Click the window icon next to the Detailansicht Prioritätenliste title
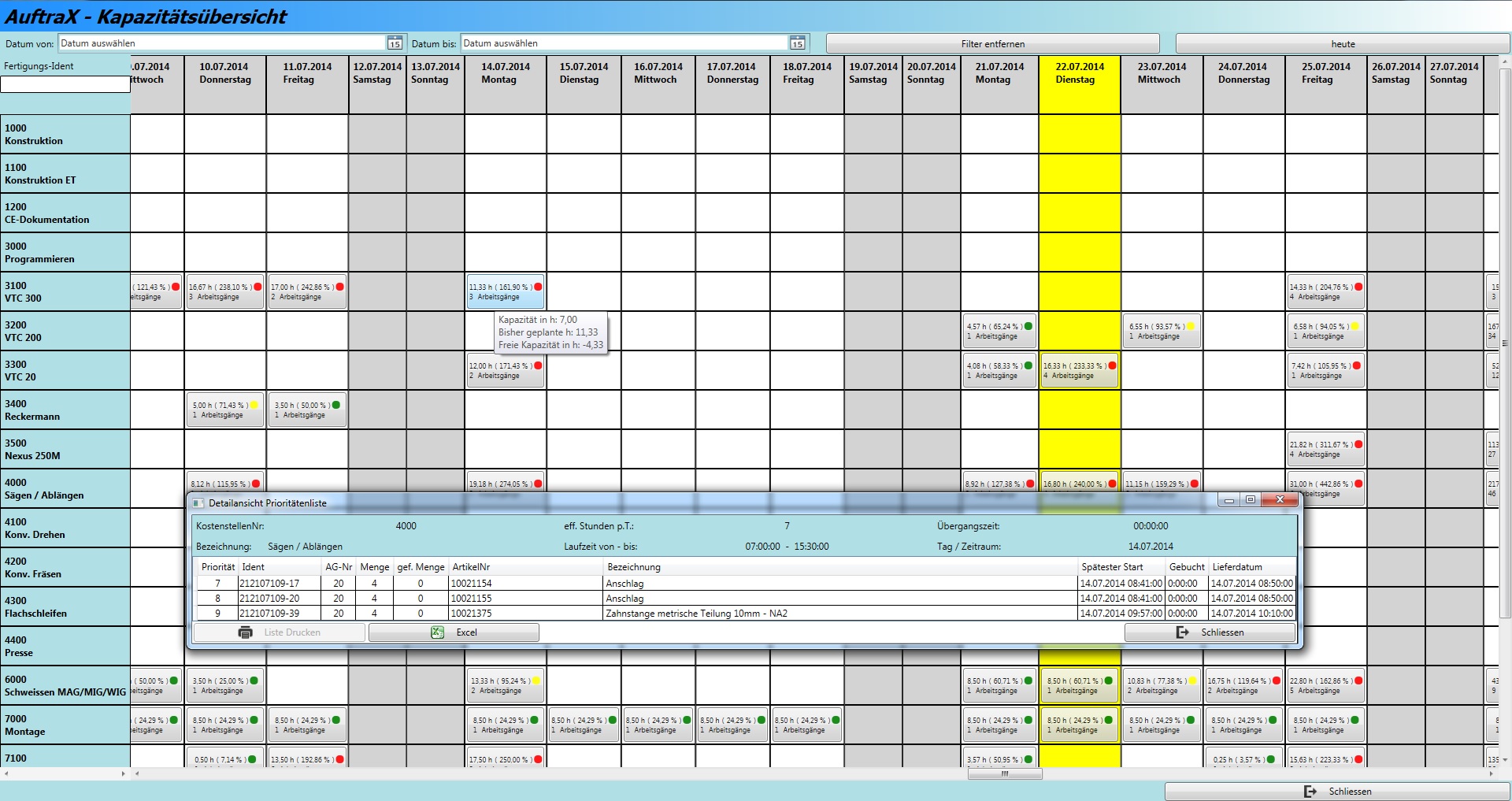Viewport: 1512px width, 801px height. [x=198, y=503]
